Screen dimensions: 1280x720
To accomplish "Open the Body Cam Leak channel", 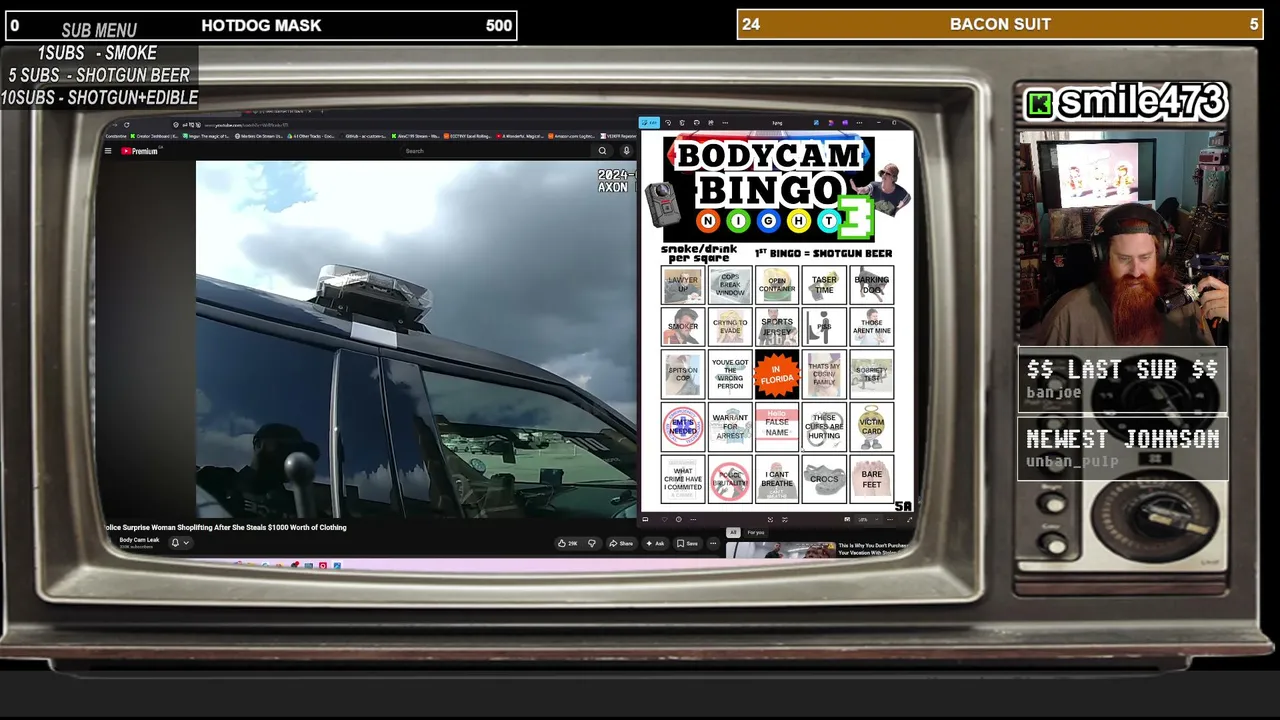I will pyautogui.click(x=139, y=540).
